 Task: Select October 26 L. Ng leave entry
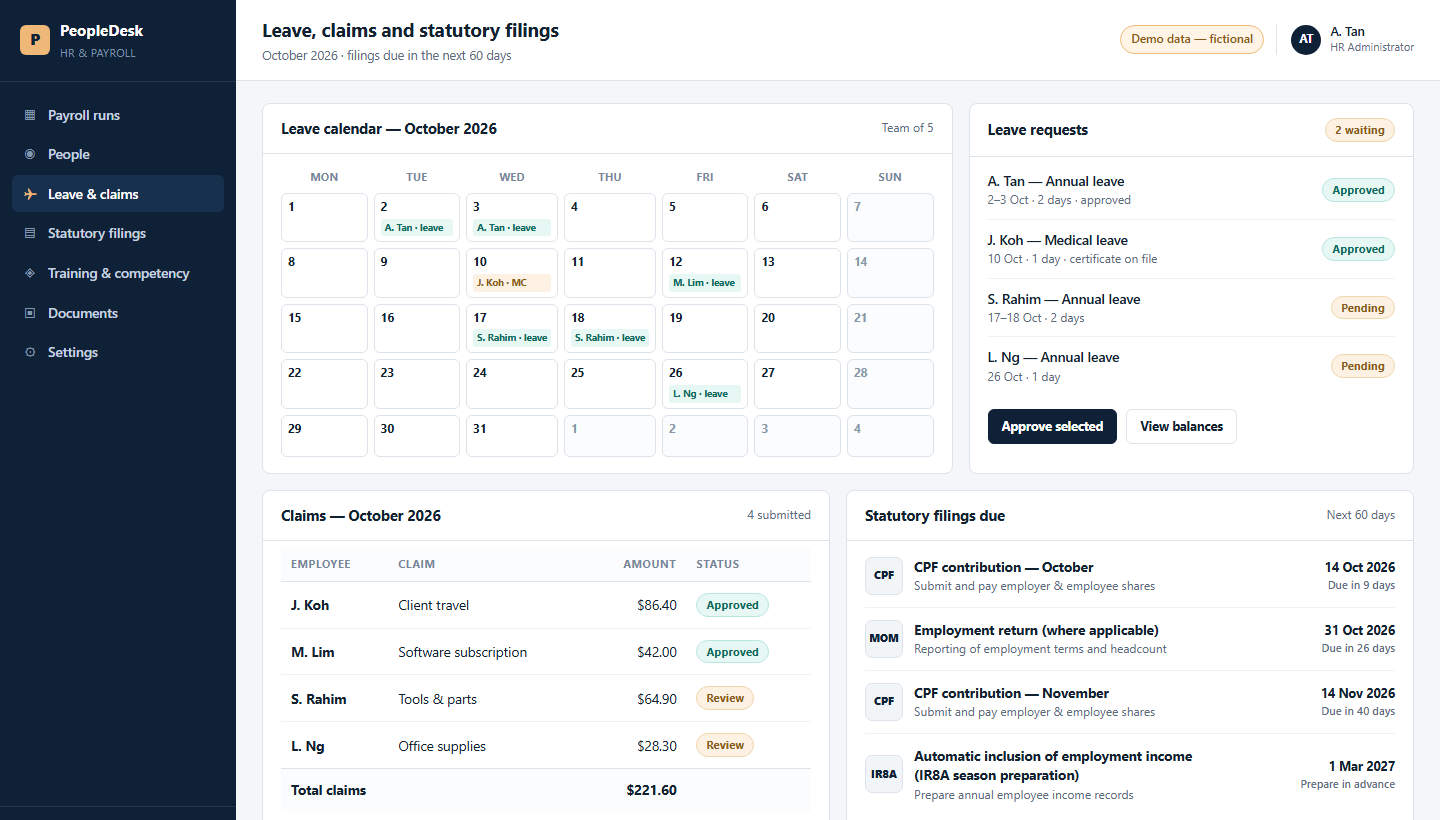pos(705,394)
